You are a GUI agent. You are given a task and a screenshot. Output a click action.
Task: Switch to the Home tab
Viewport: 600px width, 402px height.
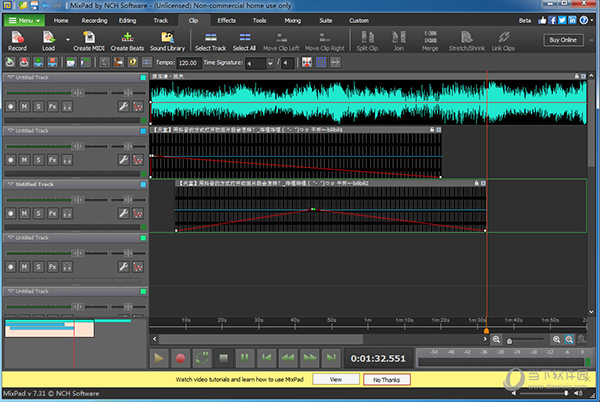click(x=61, y=20)
